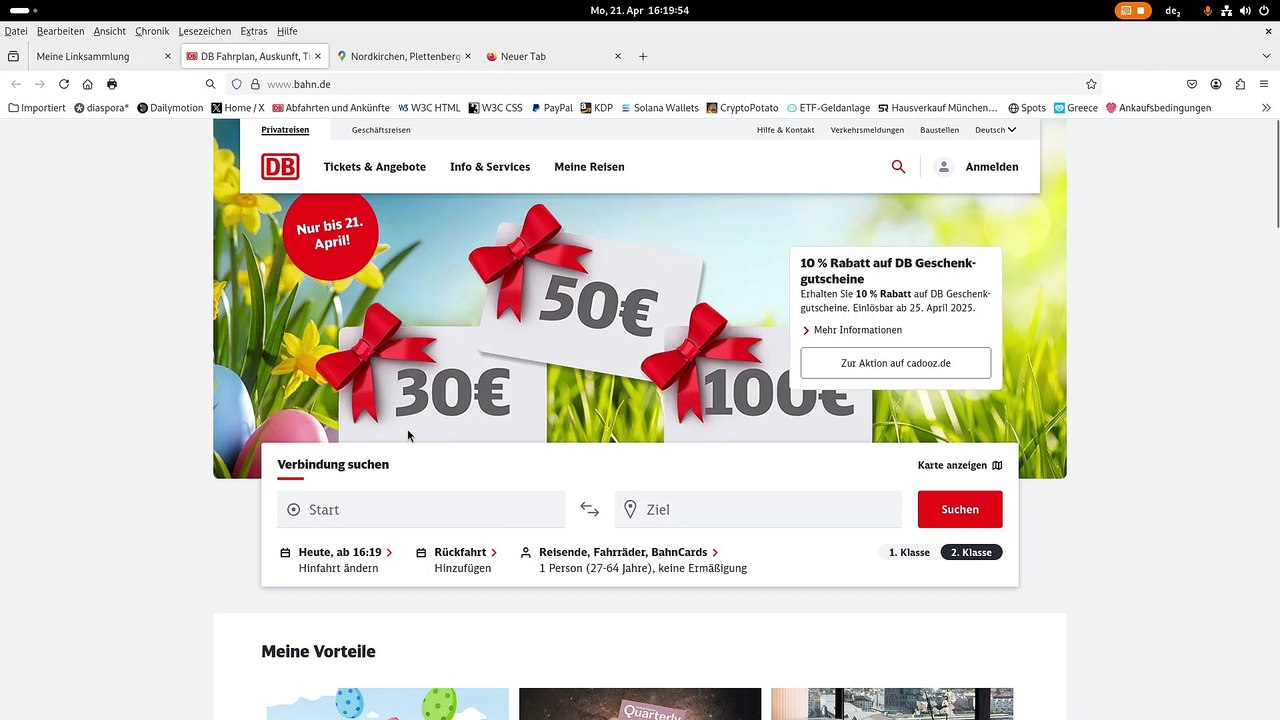Click the site security padlock icon
Viewport: 1280px width, 720px height.
[255, 84]
